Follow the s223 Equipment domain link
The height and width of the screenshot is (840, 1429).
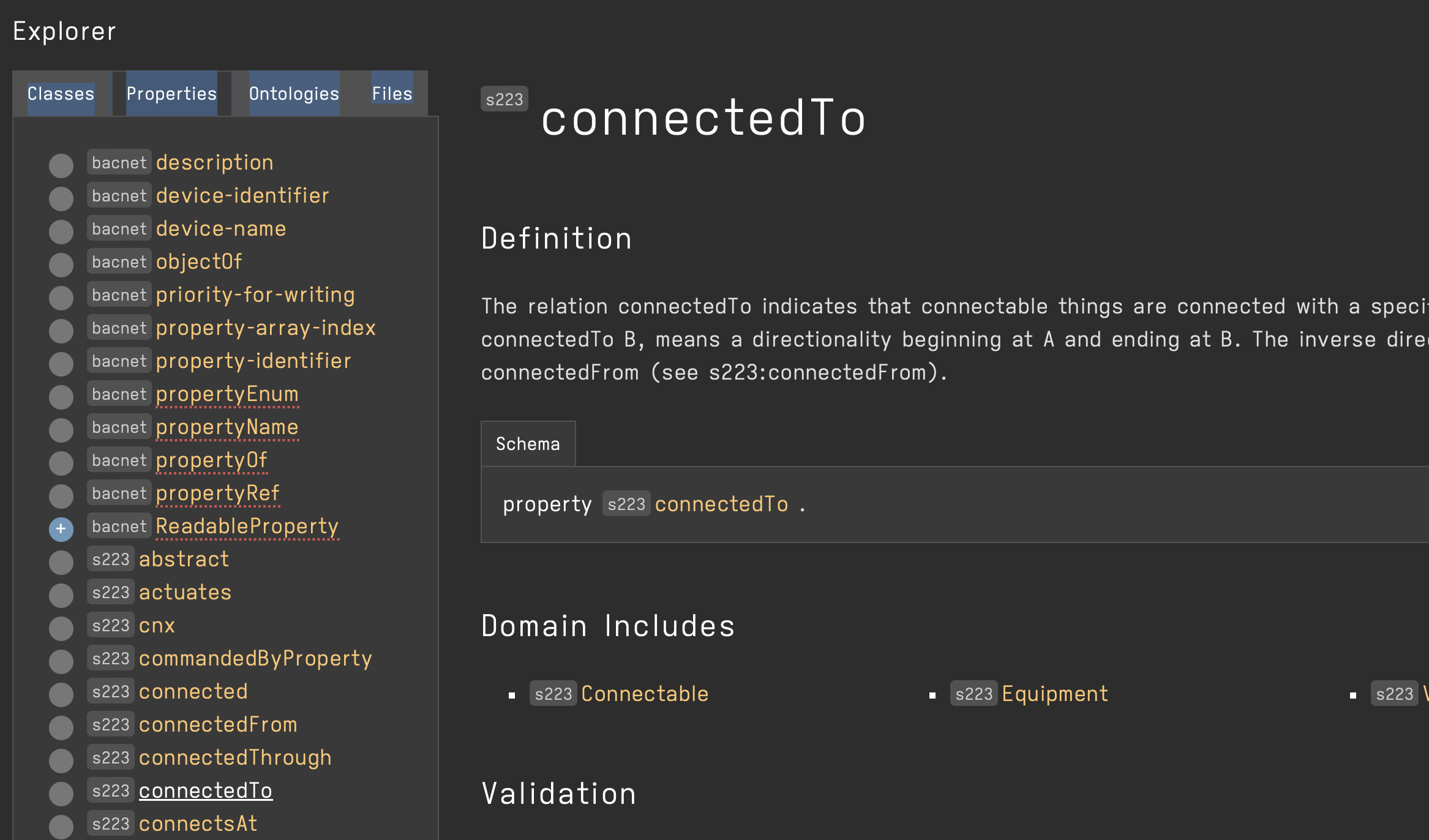point(1054,694)
